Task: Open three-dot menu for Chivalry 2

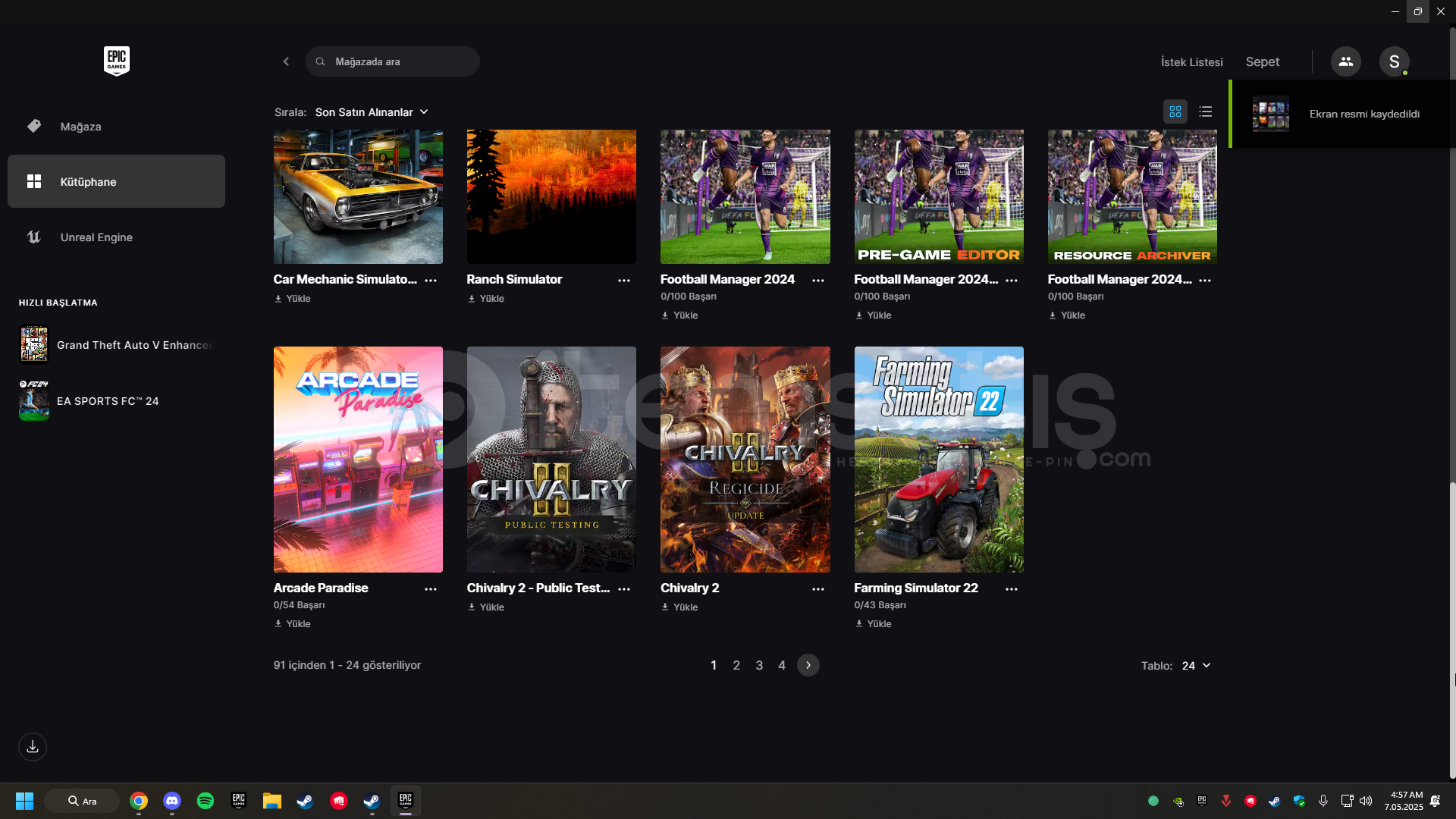Action: [817, 589]
